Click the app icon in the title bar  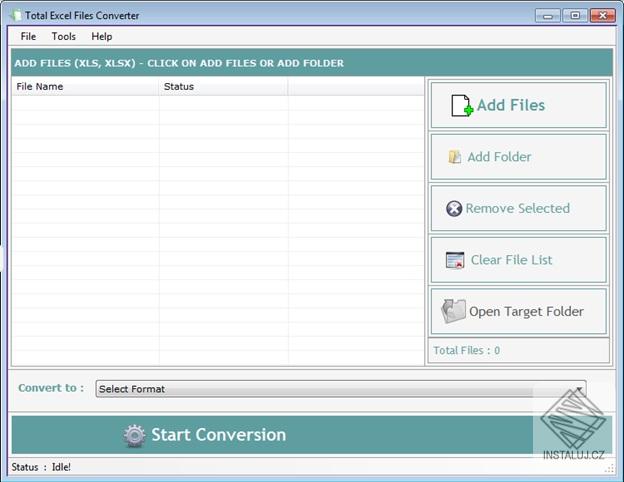click(16, 16)
